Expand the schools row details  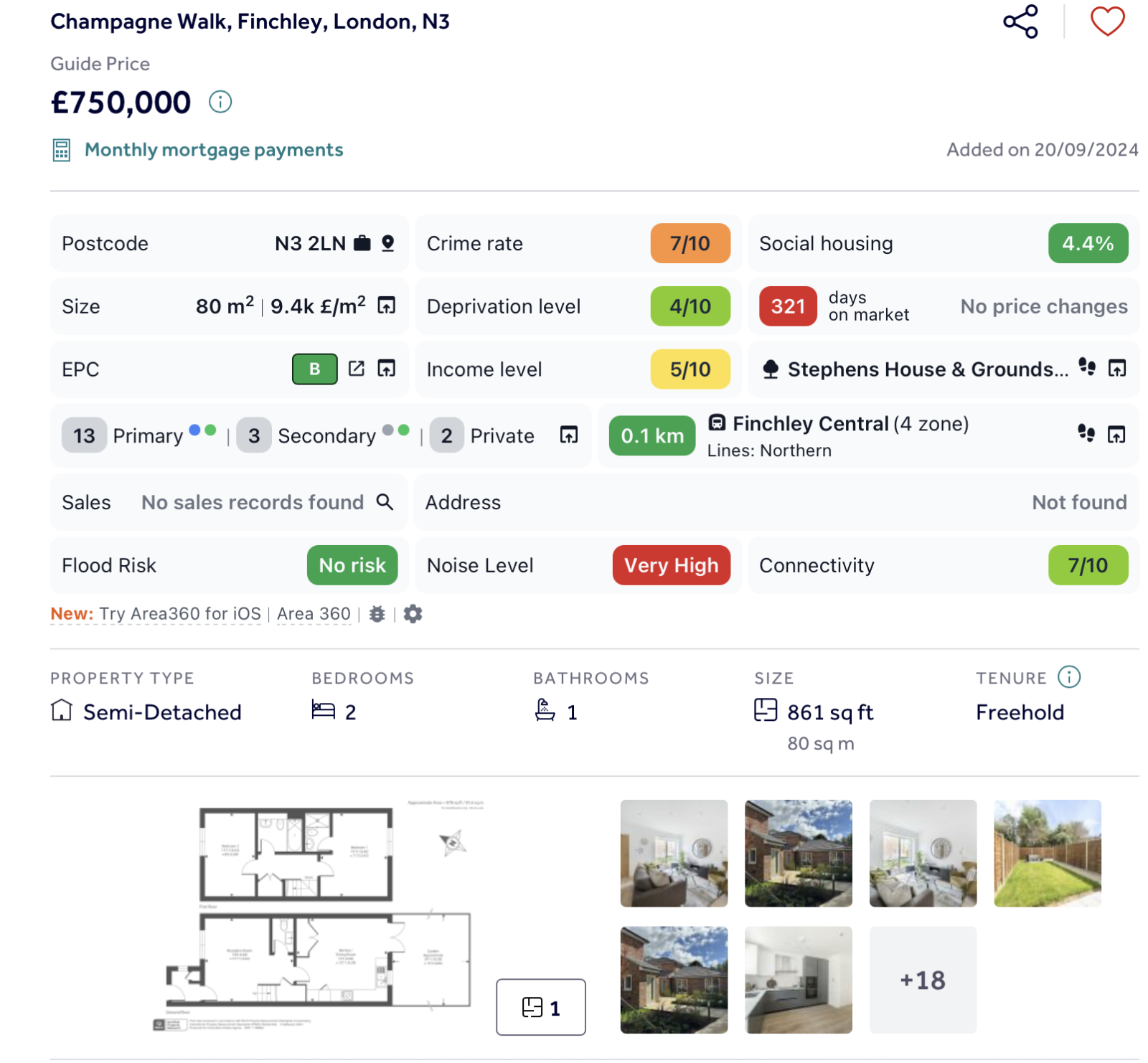[x=569, y=435]
